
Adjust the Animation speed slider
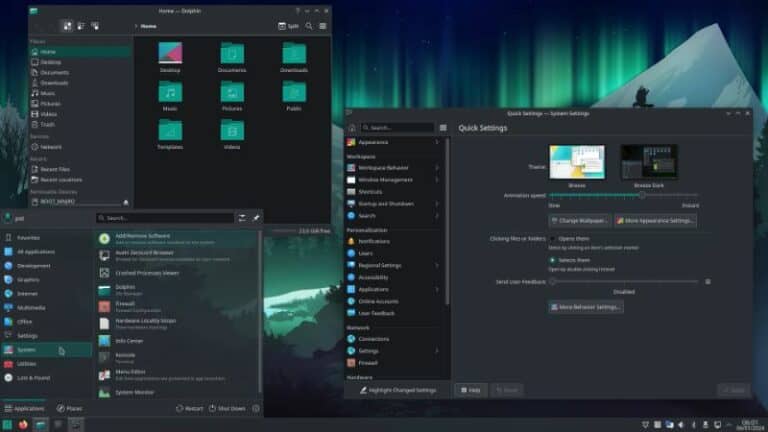coord(624,195)
